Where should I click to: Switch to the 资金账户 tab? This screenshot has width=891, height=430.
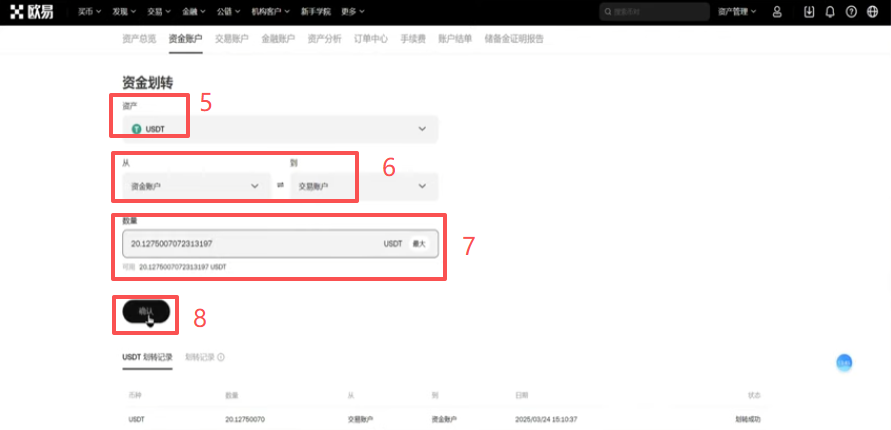185,39
